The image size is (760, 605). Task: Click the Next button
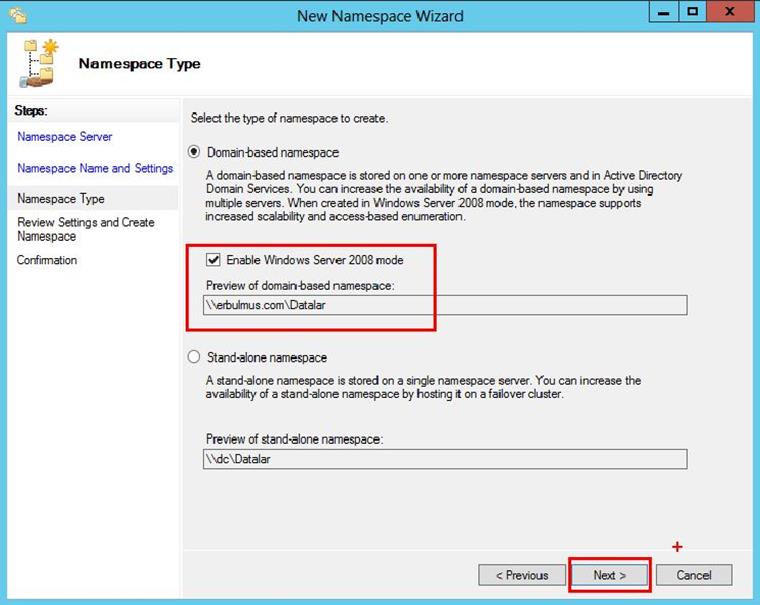[609, 575]
